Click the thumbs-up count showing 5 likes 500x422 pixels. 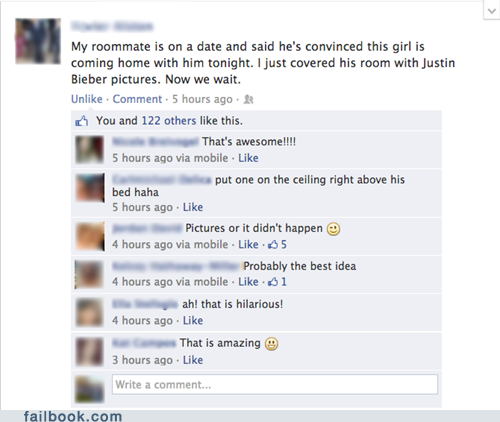pos(277,245)
